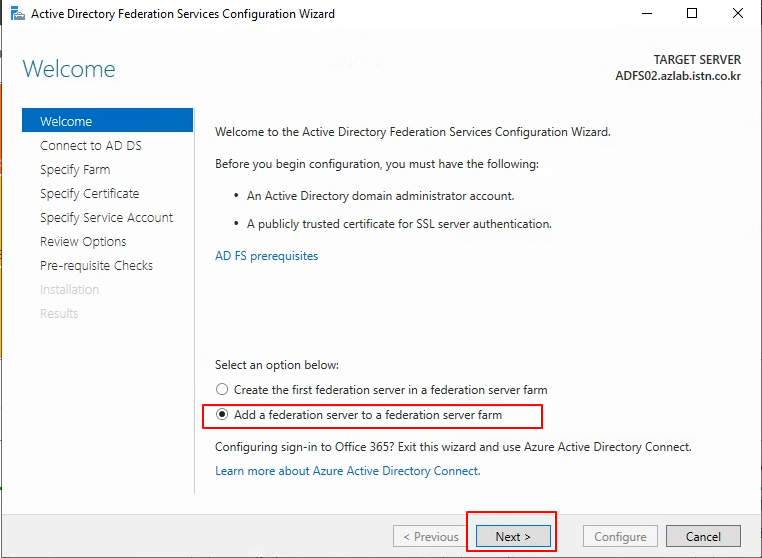Open the Specify Farm step
Viewport: 762px width, 558px height.
(75, 170)
